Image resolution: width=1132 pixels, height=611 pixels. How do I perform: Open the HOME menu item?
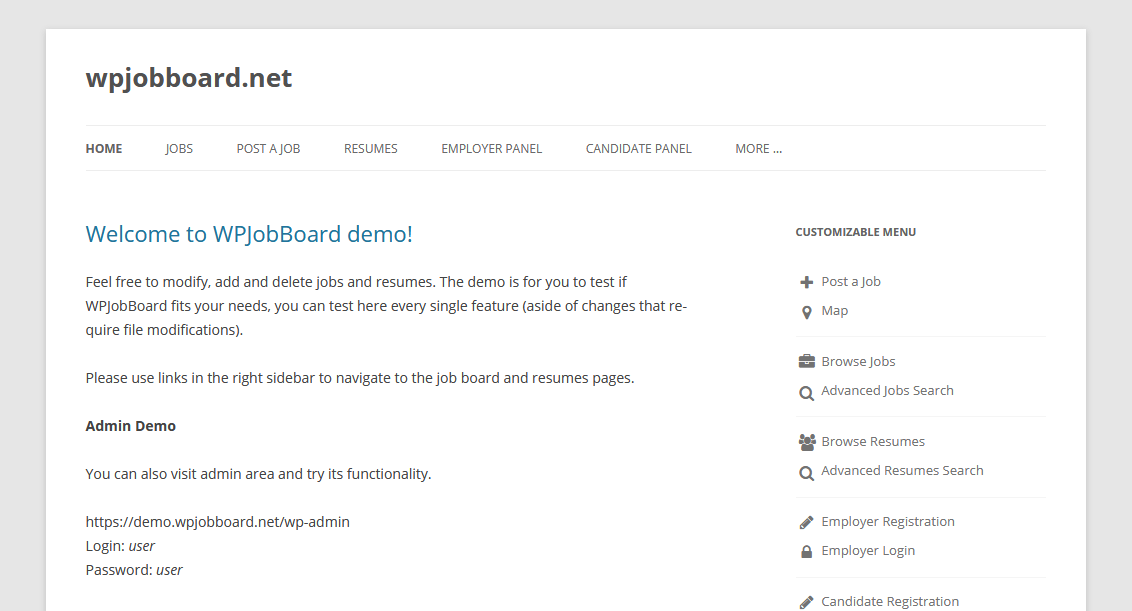[x=104, y=149]
